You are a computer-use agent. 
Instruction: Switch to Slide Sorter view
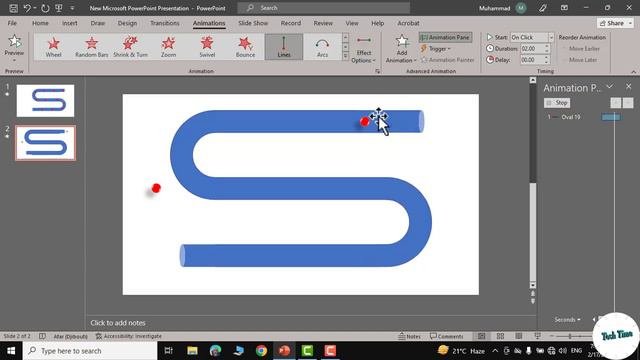(500, 336)
